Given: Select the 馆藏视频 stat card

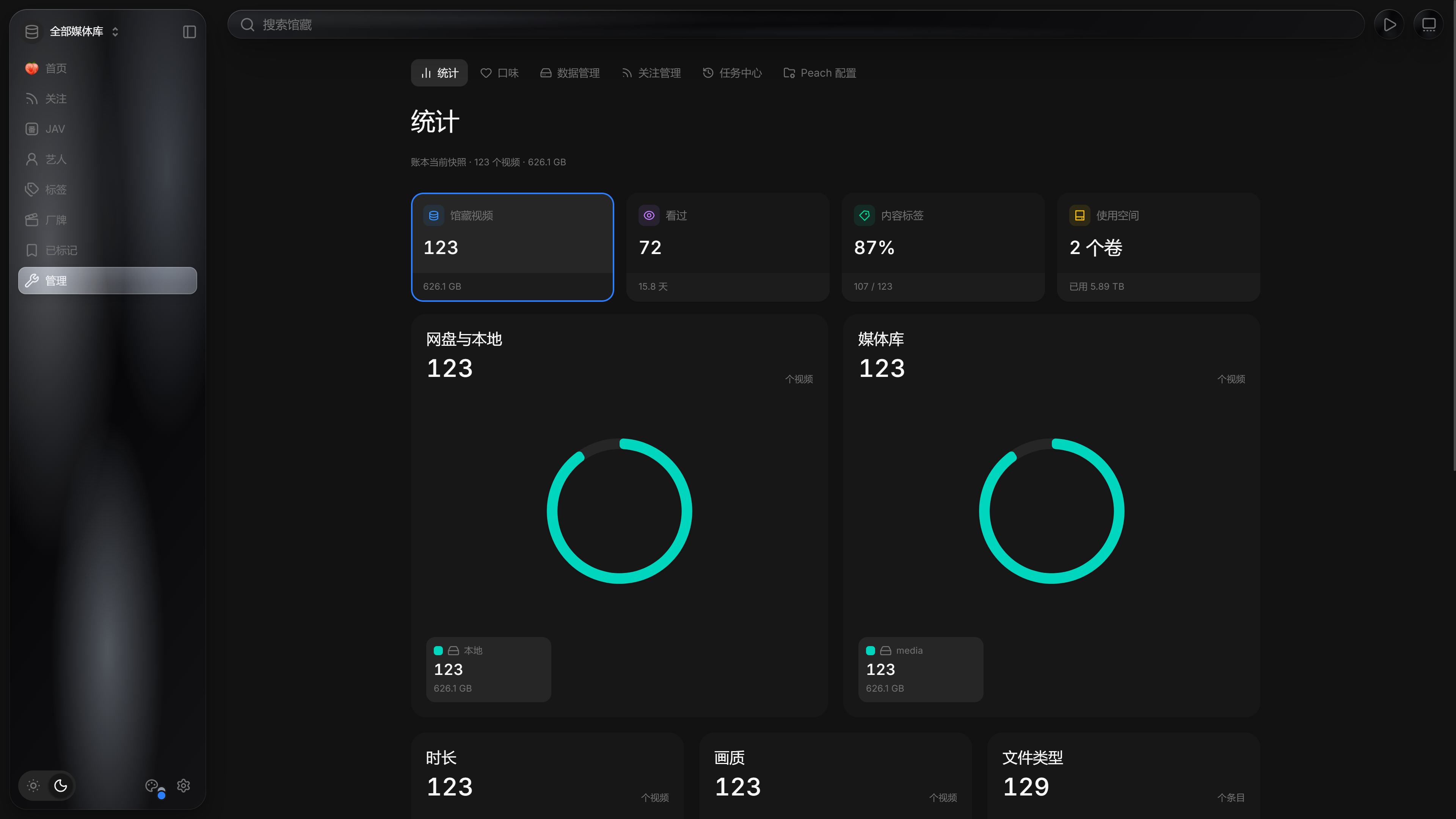Looking at the screenshot, I should tap(512, 247).
